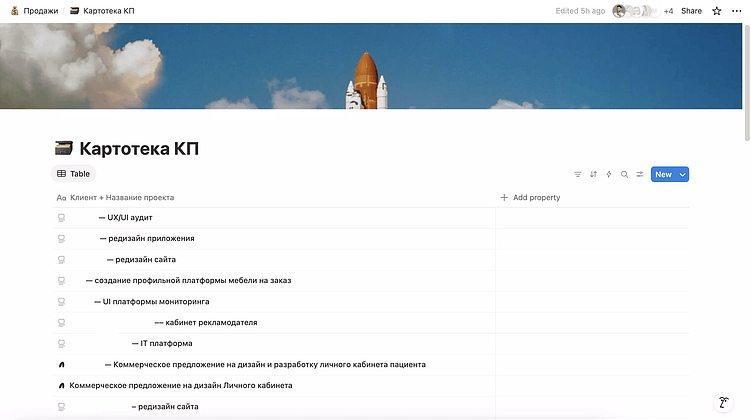Open the sort icon in the toolbar
Screen dimensions: 751x420
click(593, 174)
